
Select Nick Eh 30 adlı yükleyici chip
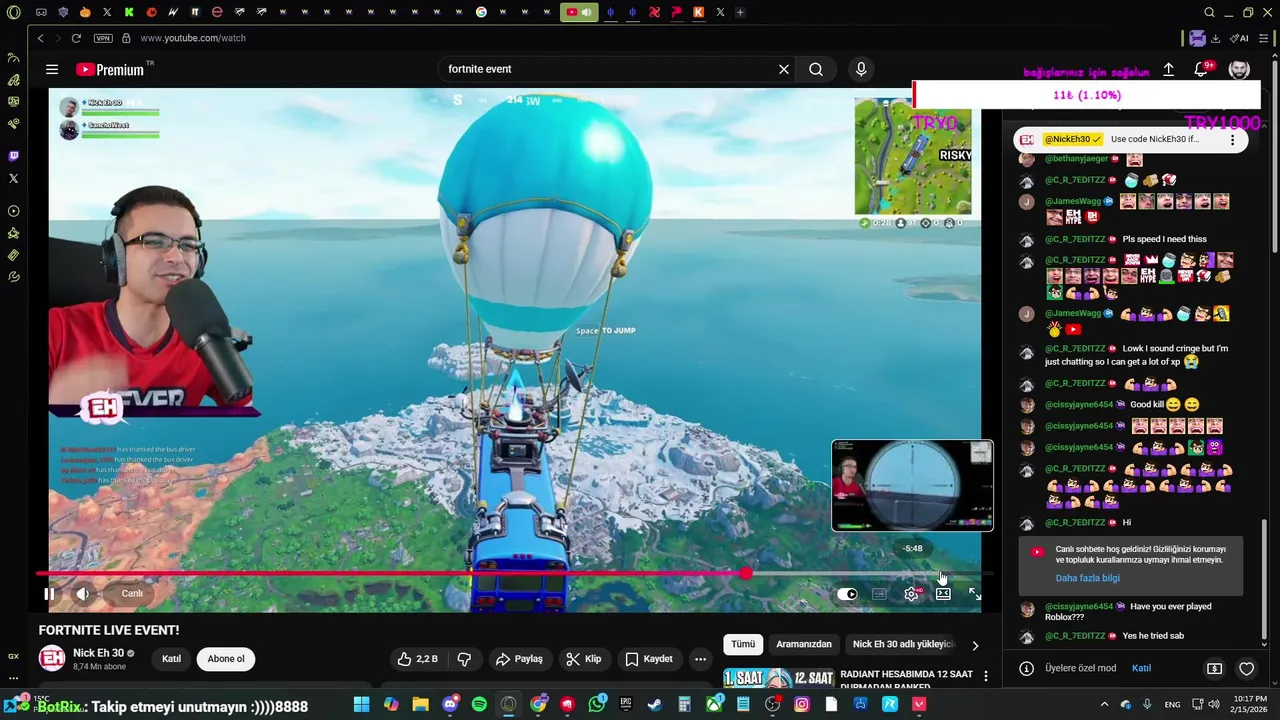(904, 645)
